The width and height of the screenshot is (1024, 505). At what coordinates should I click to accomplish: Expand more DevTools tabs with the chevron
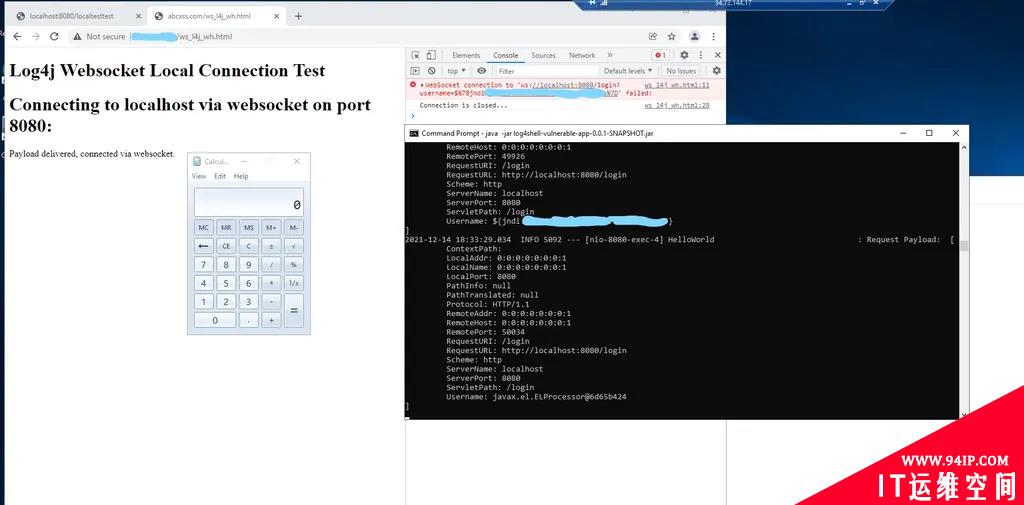[x=610, y=56]
